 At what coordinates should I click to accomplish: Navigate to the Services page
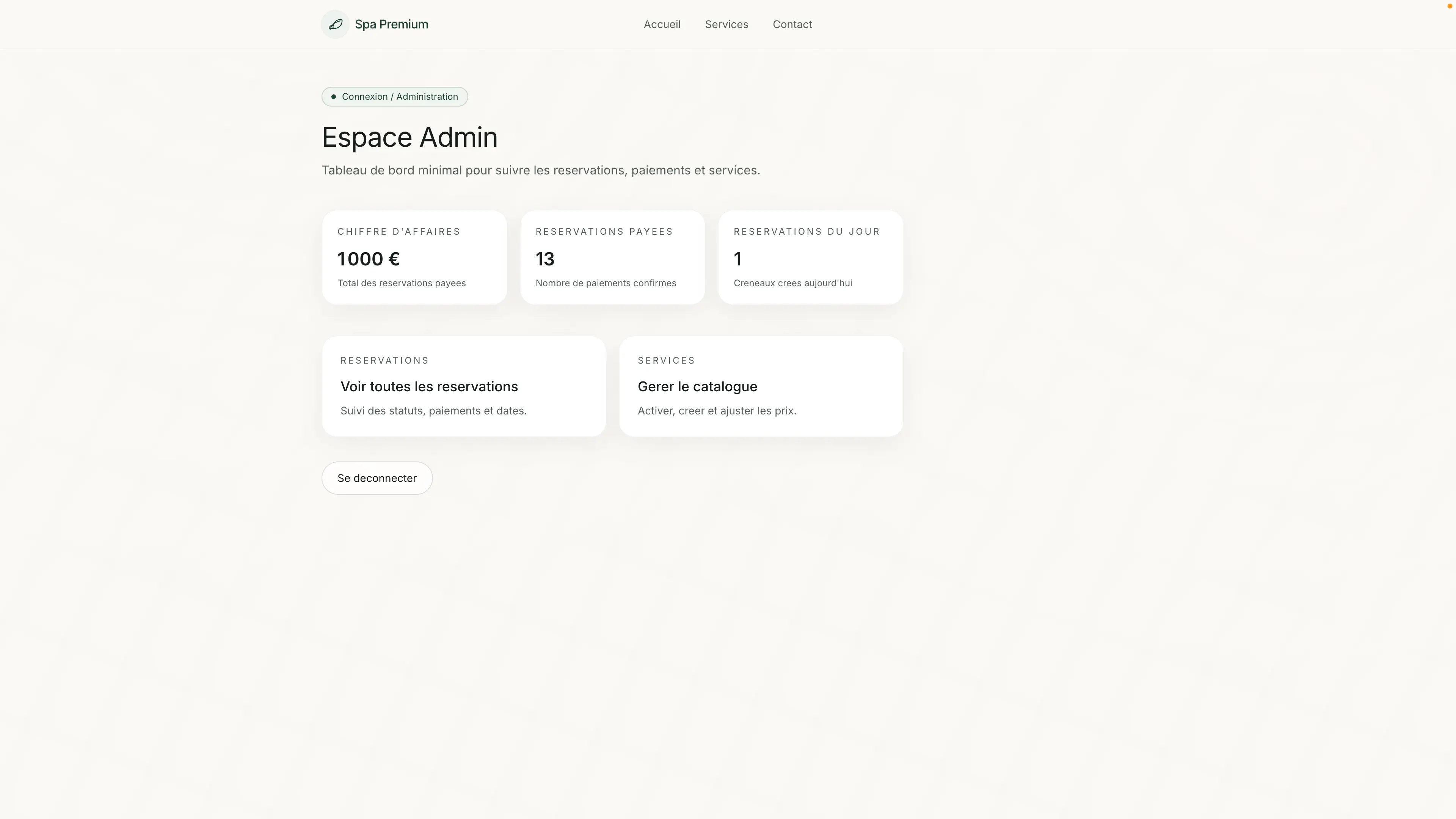pyautogui.click(x=726, y=24)
